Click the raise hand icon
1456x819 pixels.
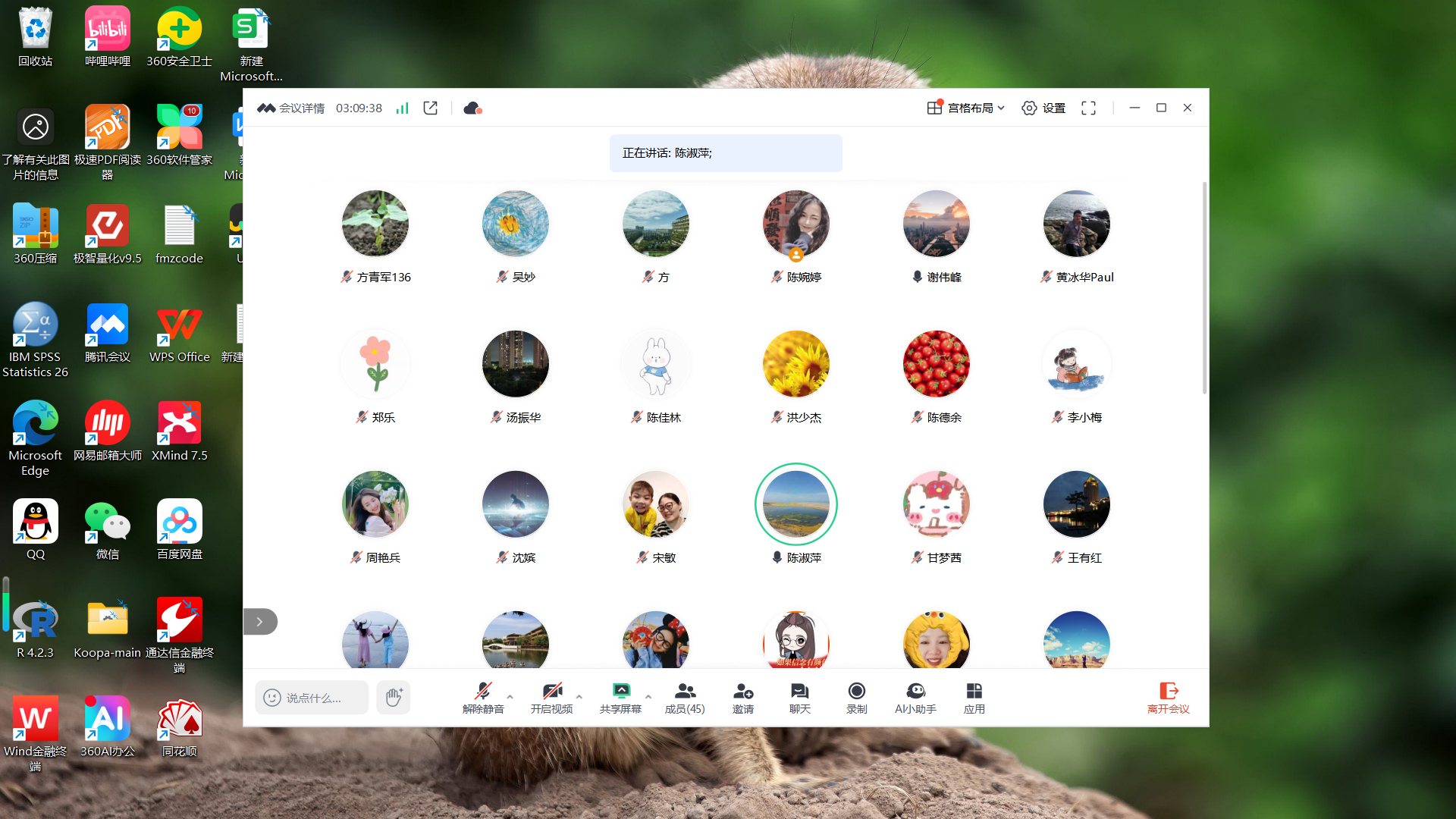[393, 697]
